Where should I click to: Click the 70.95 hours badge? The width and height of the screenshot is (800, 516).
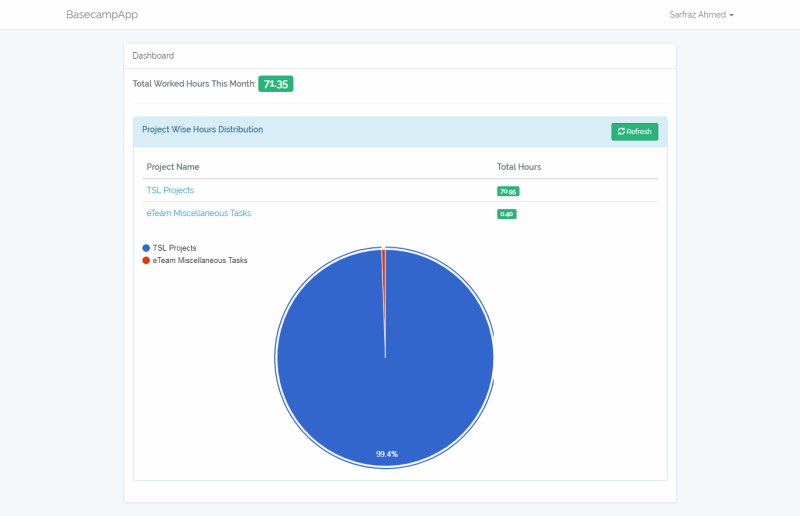click(508, 191)
